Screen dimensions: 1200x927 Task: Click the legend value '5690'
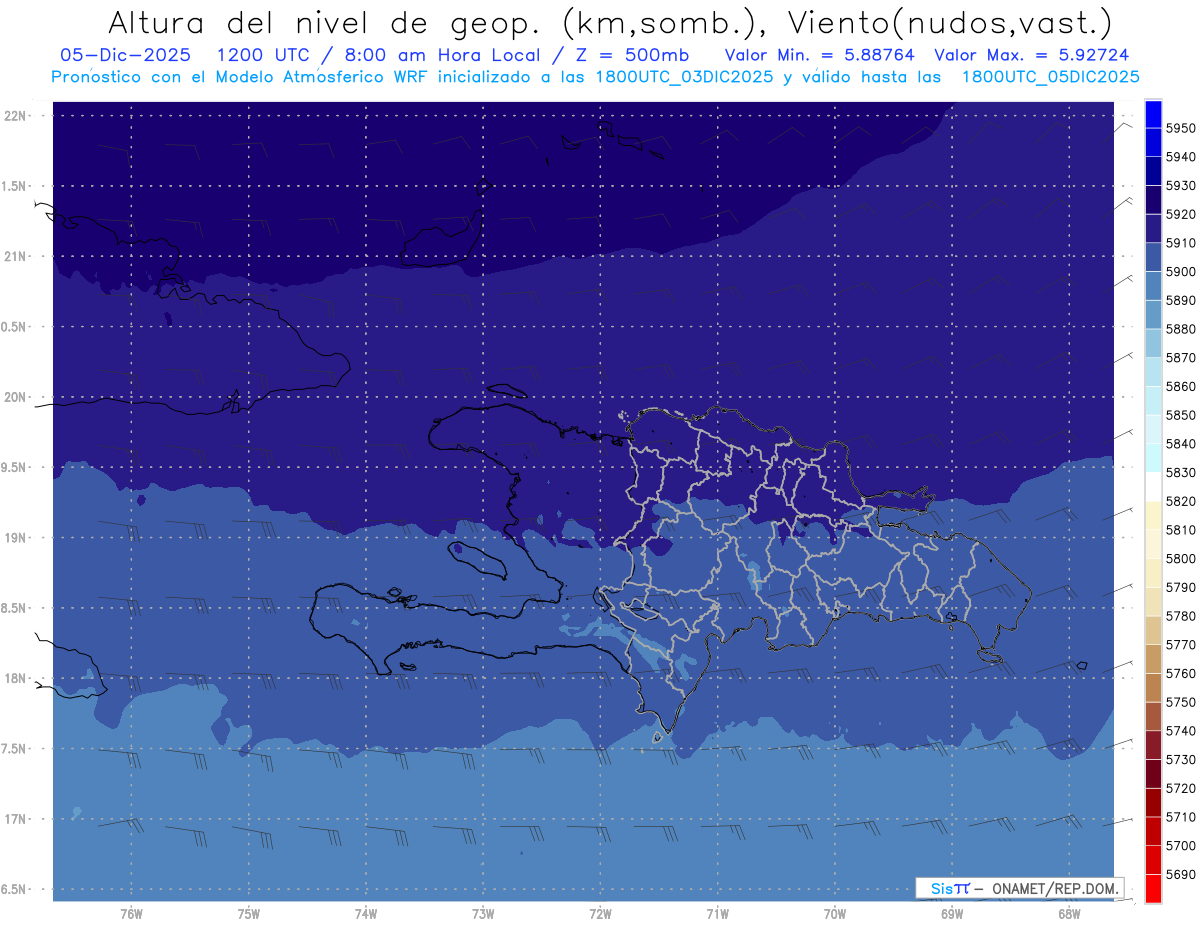coord(1181,874)
